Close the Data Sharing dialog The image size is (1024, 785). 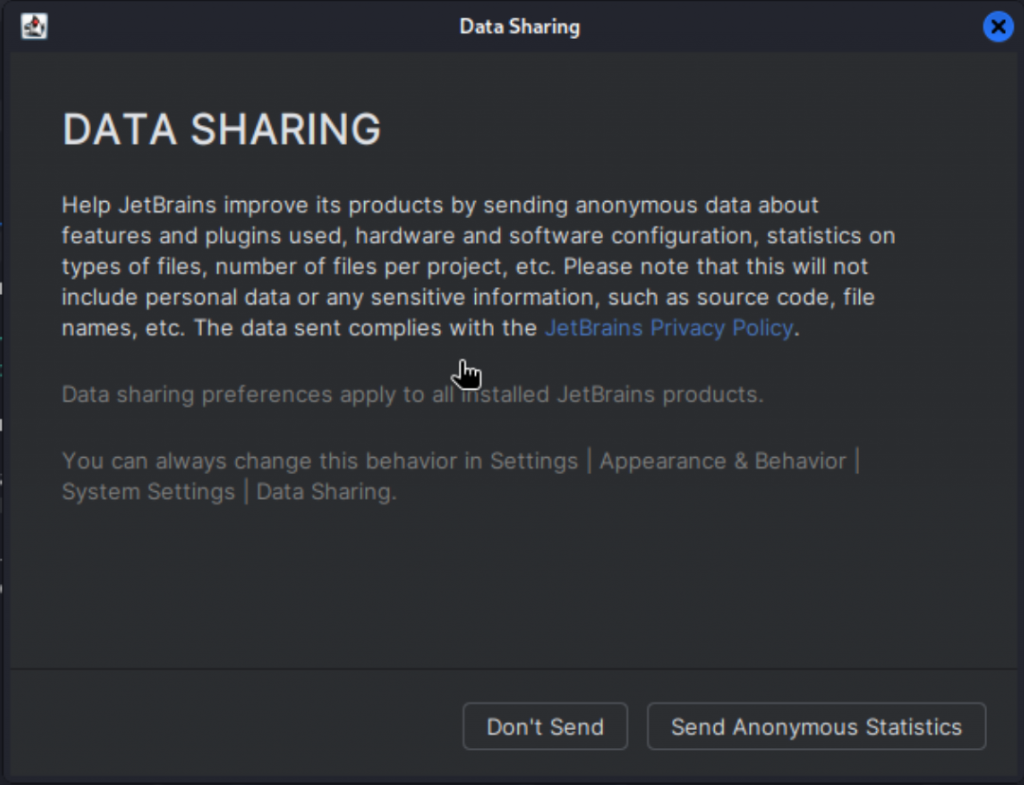pos(997,27)
